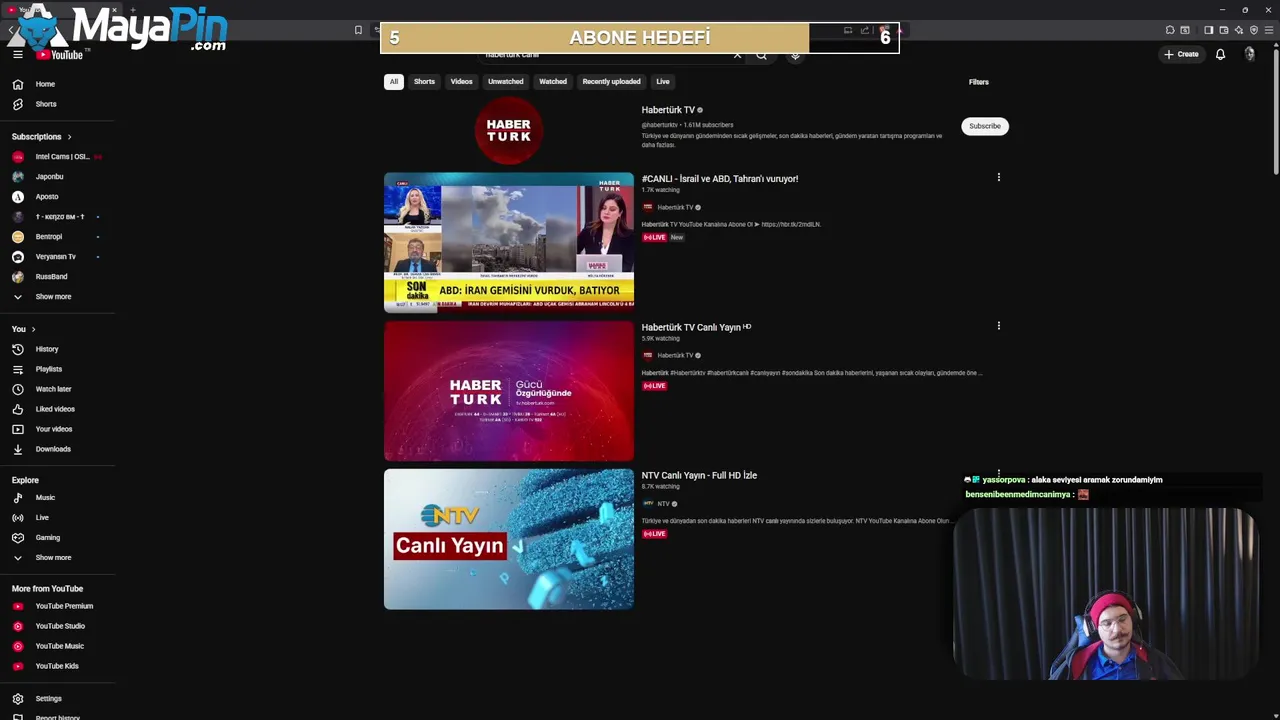Open the browser main menu icon
This screenshot has width=1280, height=720.
tap(1269, 30)
